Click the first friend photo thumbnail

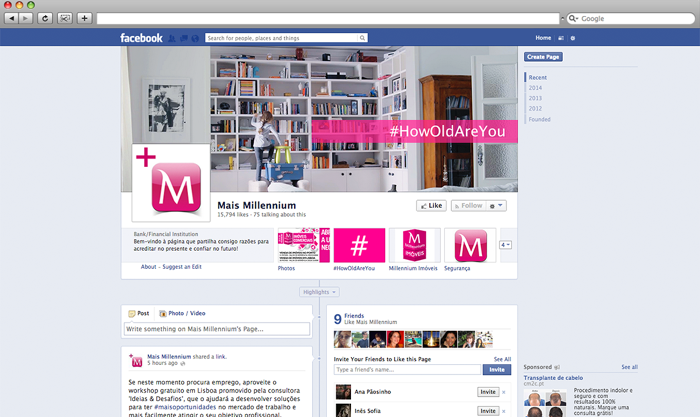click(342, 339)
